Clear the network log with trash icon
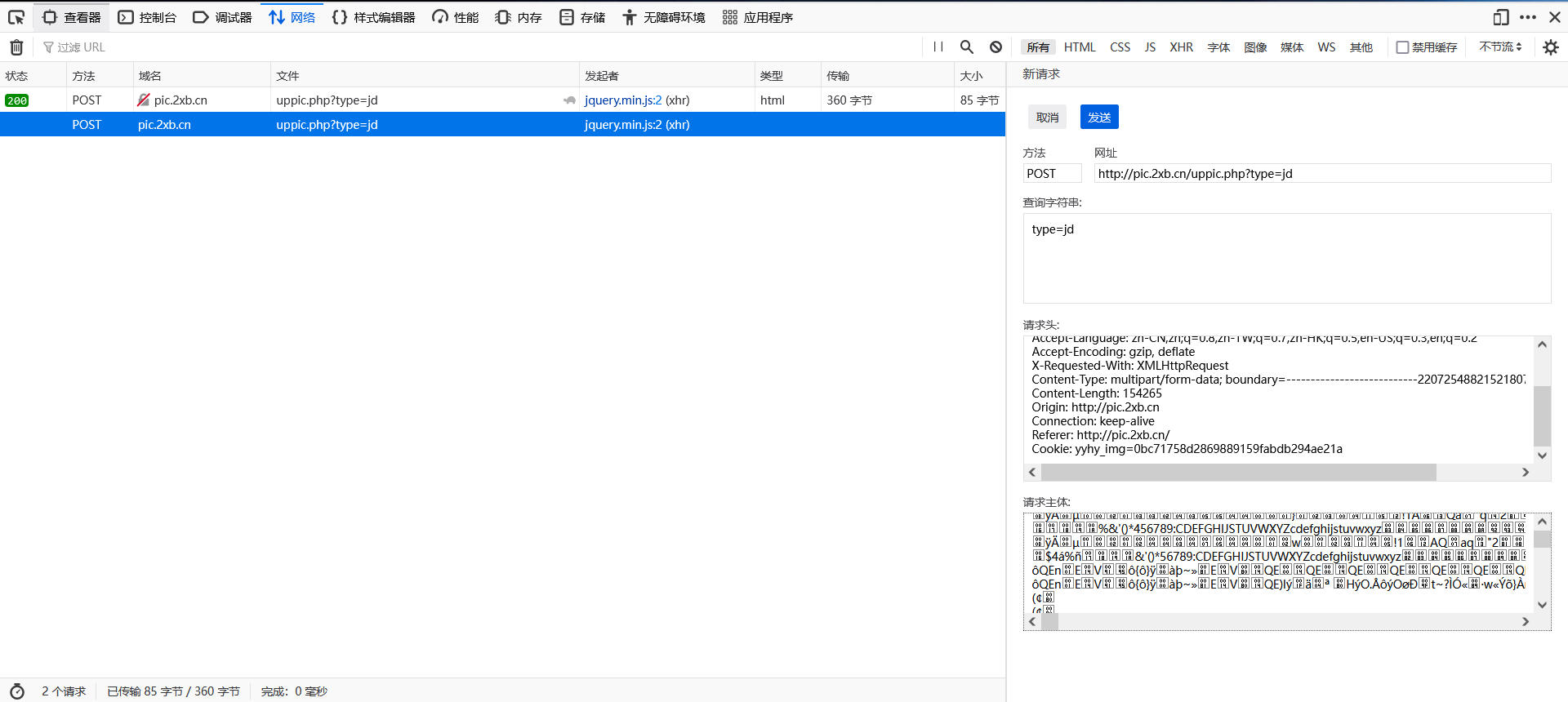The image size is (1568, 702). click(16, 47)
